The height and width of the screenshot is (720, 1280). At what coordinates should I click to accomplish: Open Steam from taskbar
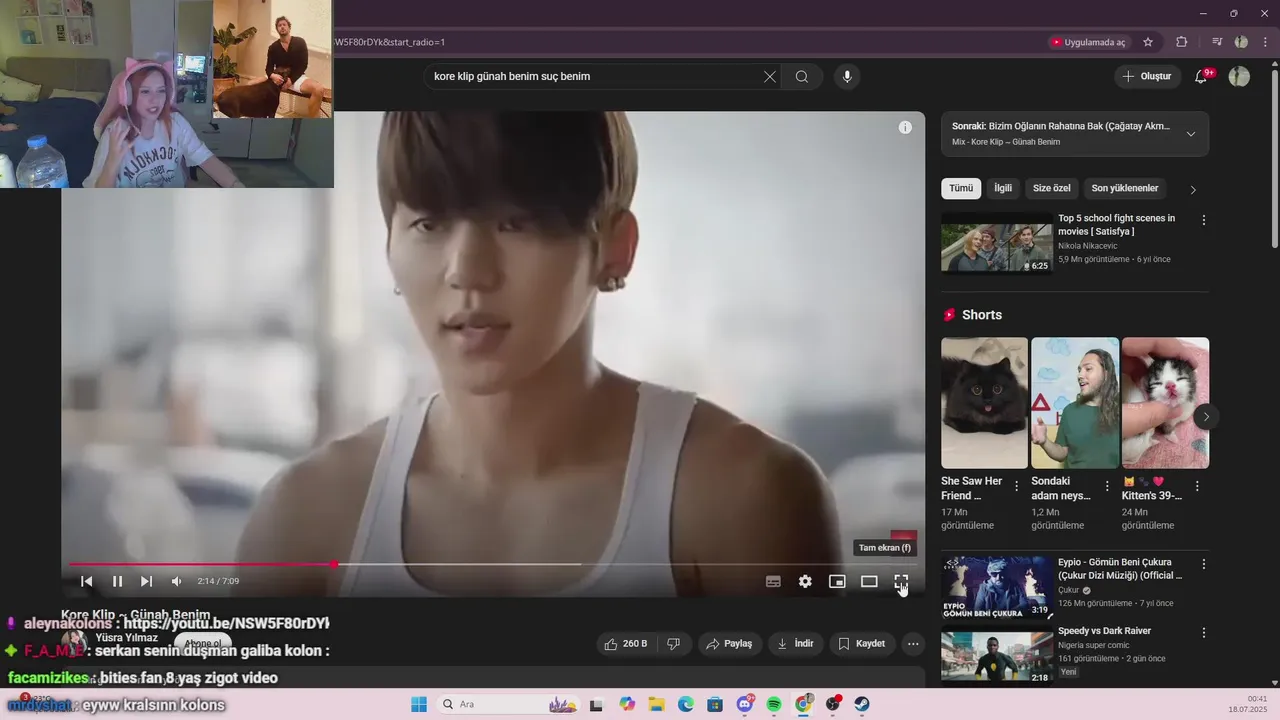click(862, 704)
